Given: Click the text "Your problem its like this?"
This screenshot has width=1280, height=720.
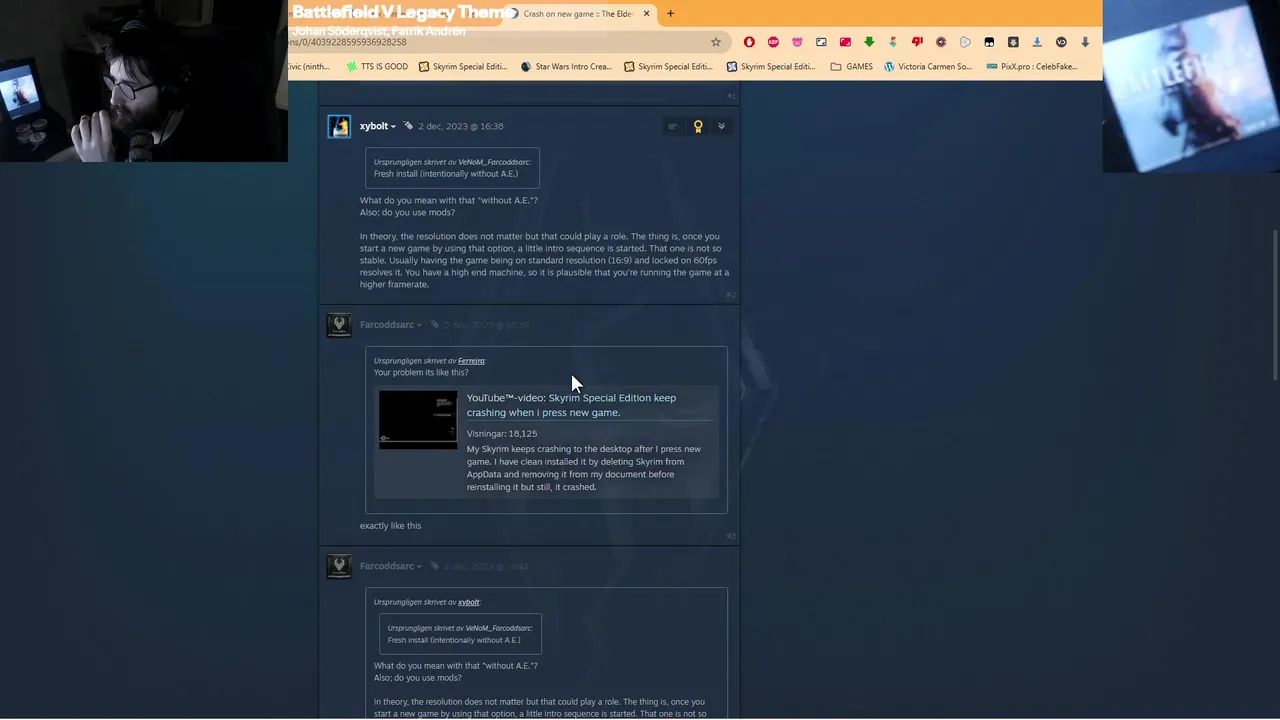Looking at the screenshot, I should point(421,373).
